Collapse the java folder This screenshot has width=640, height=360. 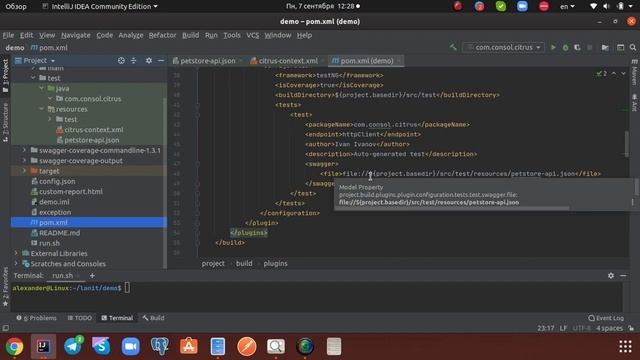click(42, 88)
